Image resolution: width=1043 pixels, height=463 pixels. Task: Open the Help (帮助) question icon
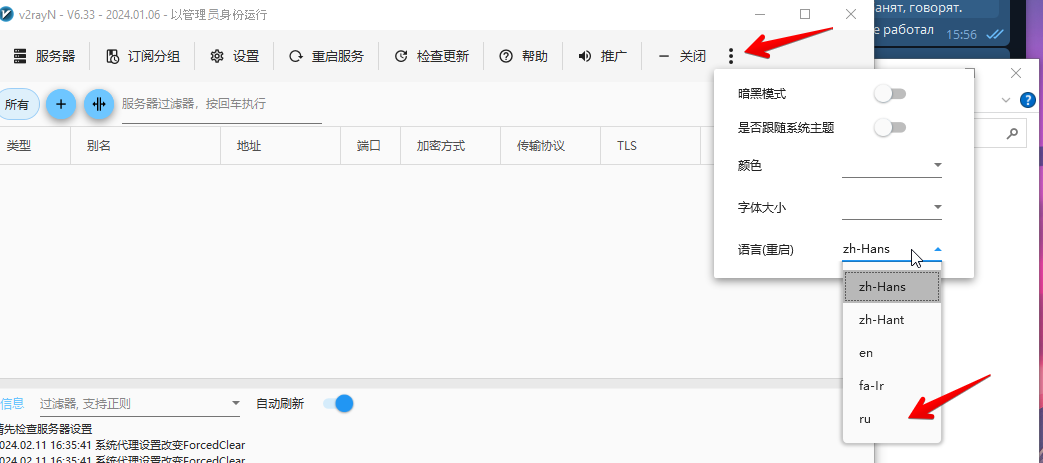506,56
